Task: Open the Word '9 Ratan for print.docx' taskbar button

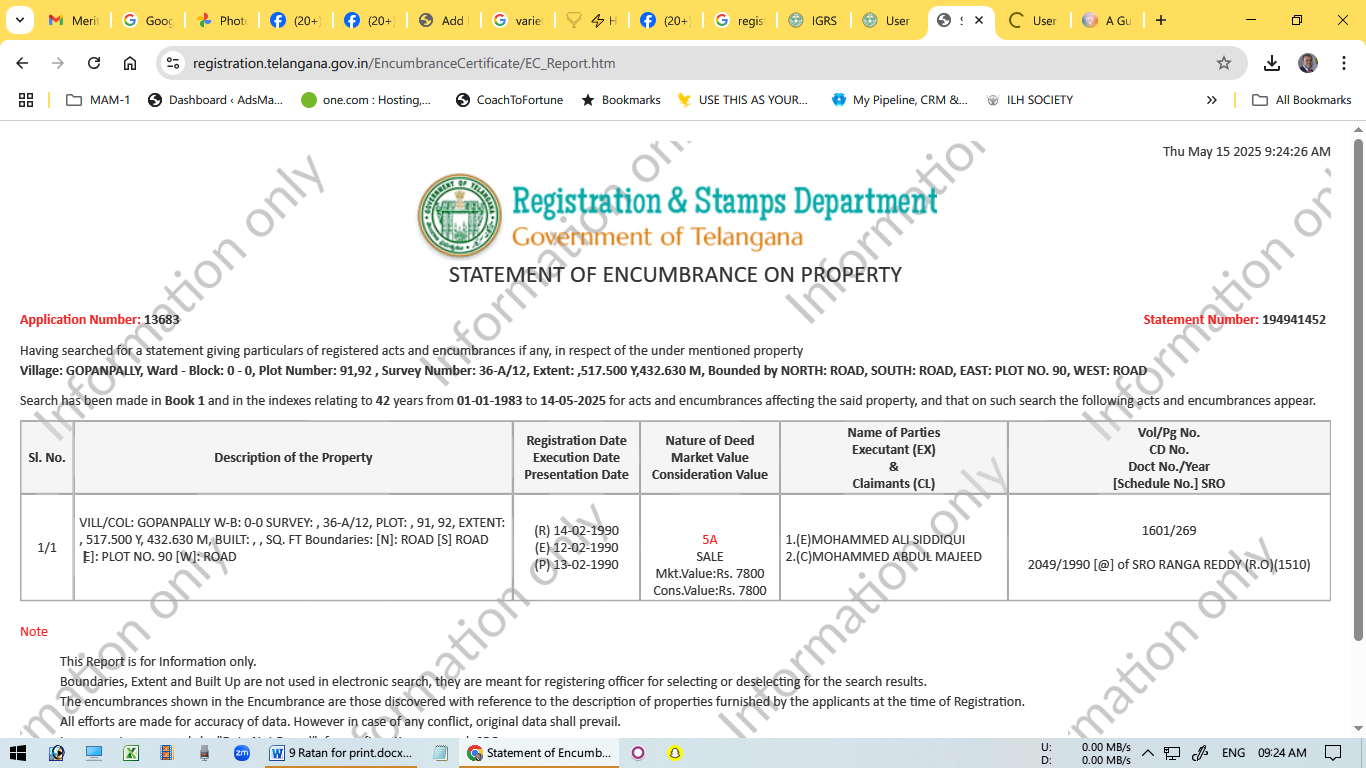Action: (342, 753)
